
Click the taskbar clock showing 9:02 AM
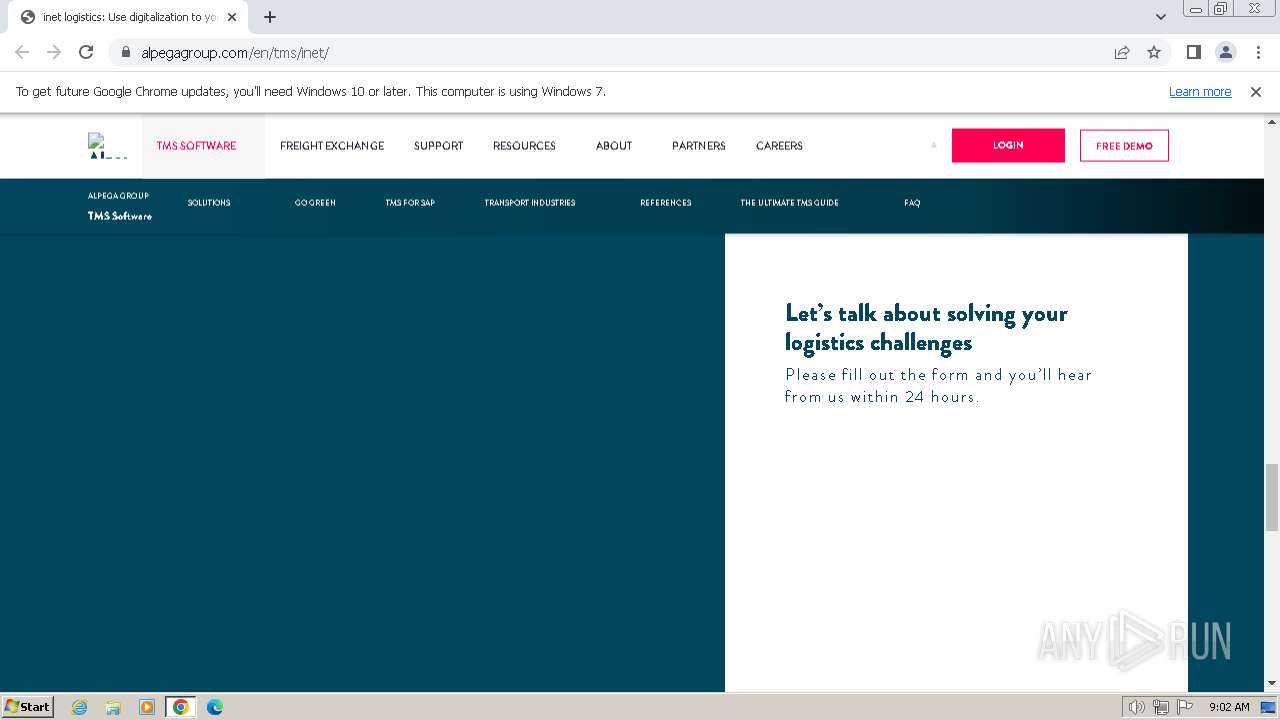1229,707
